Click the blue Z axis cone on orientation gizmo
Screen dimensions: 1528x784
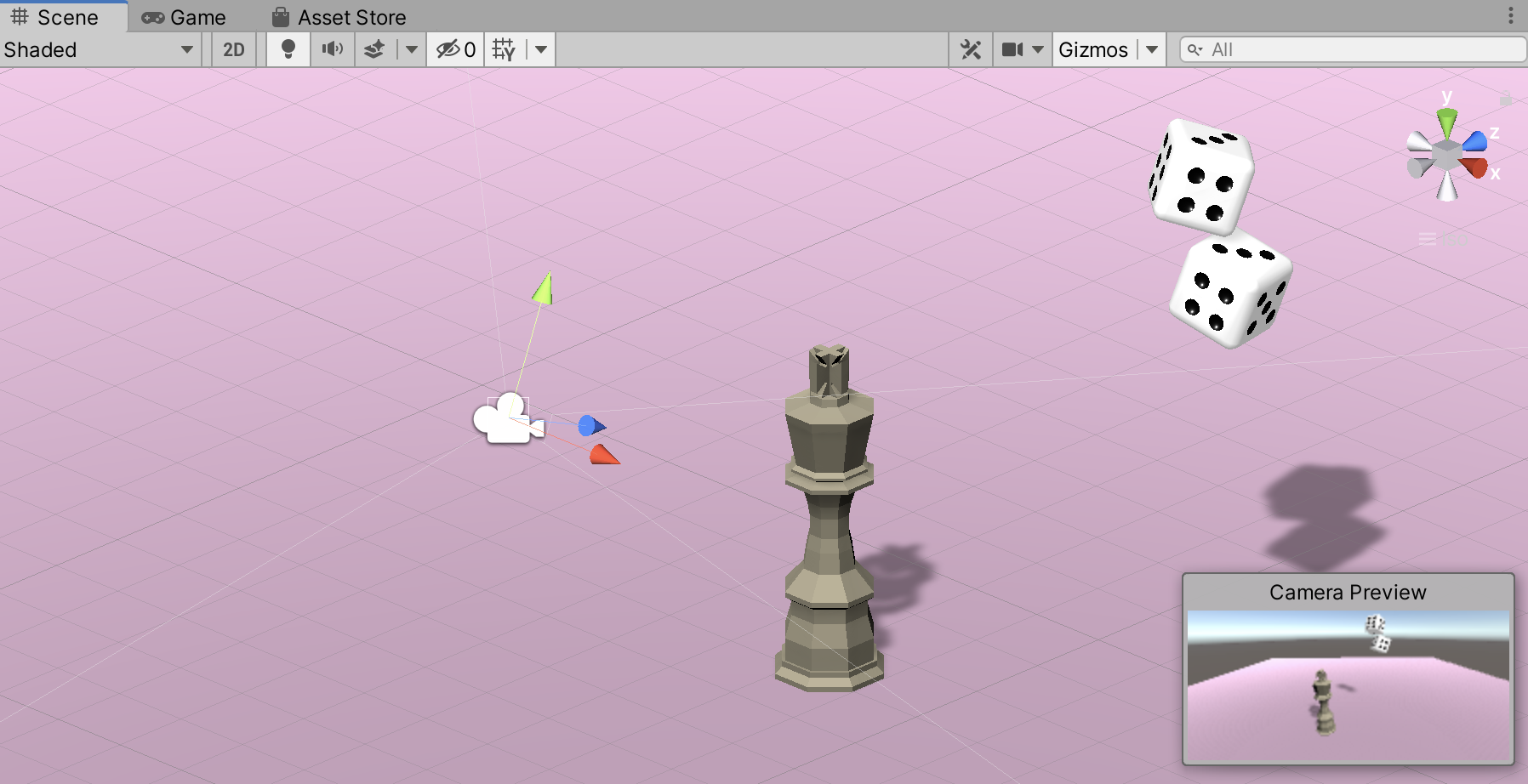click(x=1475, y=140)
